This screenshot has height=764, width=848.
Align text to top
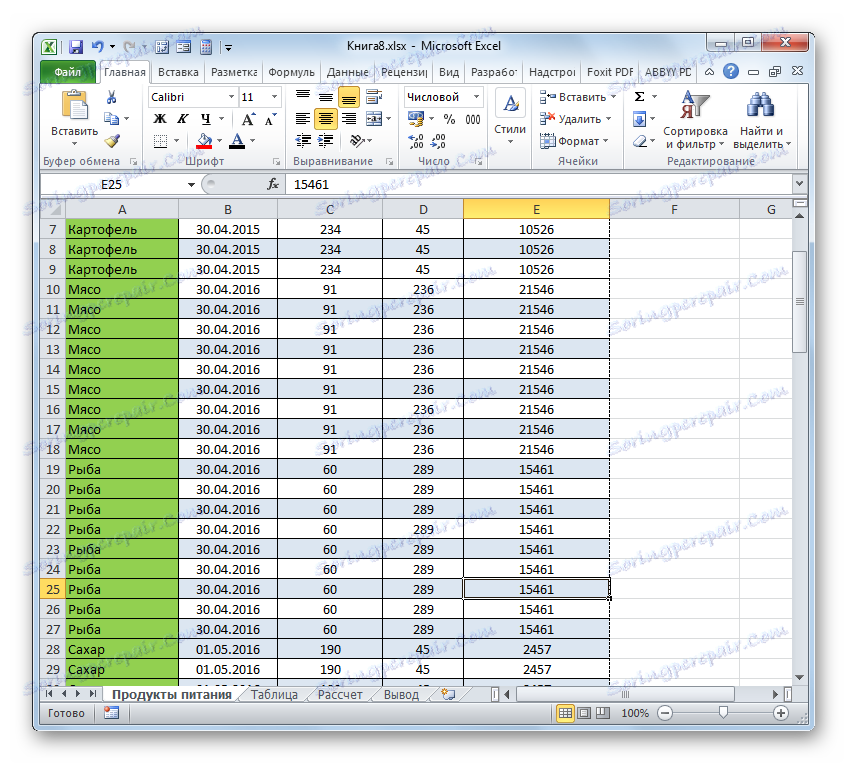click(x=303, y=97)
